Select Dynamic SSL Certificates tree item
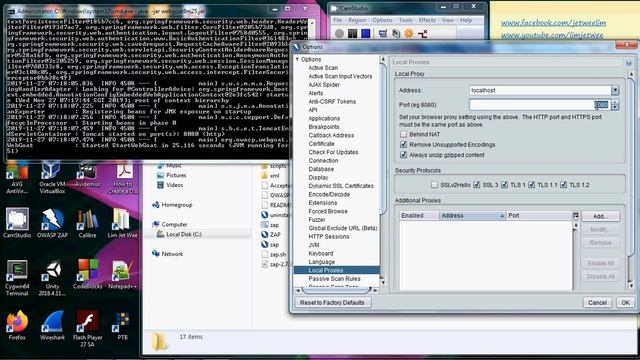 (x=341, y=186)
